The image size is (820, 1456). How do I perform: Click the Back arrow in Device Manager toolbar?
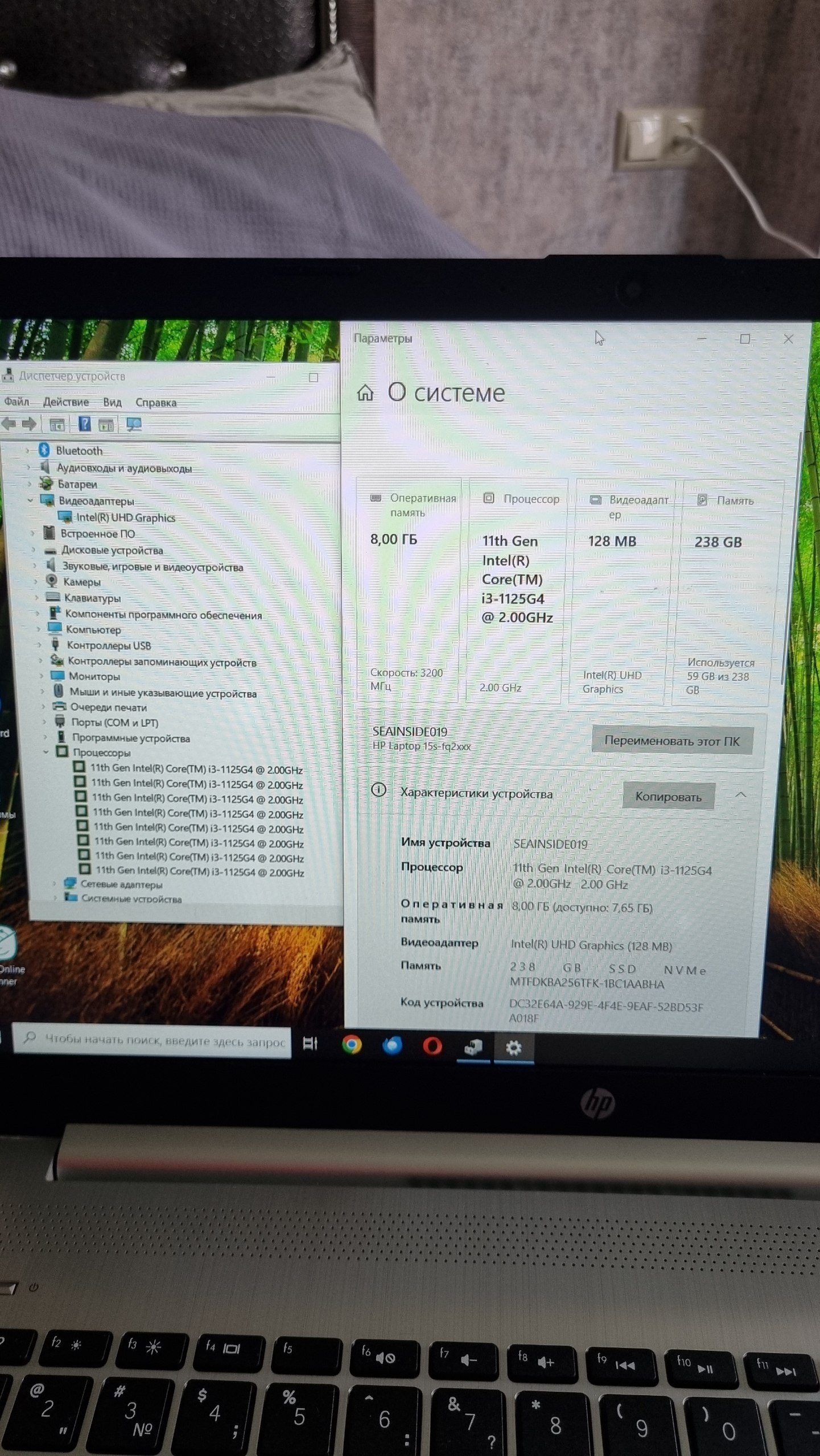pos(9,424)
